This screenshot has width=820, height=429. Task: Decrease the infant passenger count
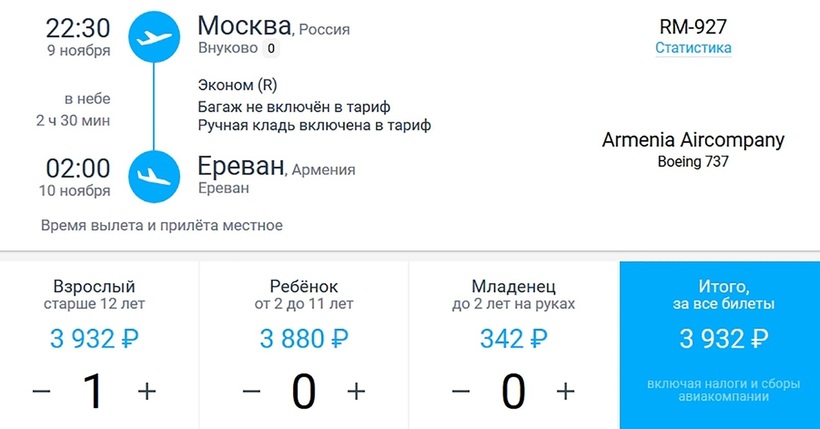pyautogui.click(x=461, y=391)
